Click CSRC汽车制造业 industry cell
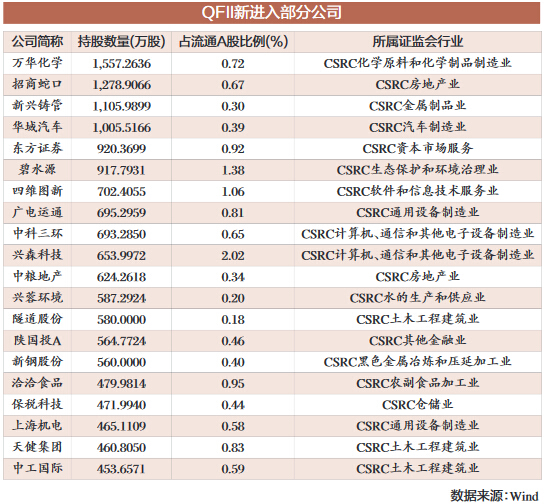Image resolution: width=546 pixels, height=504 pixels. point(418,127)
